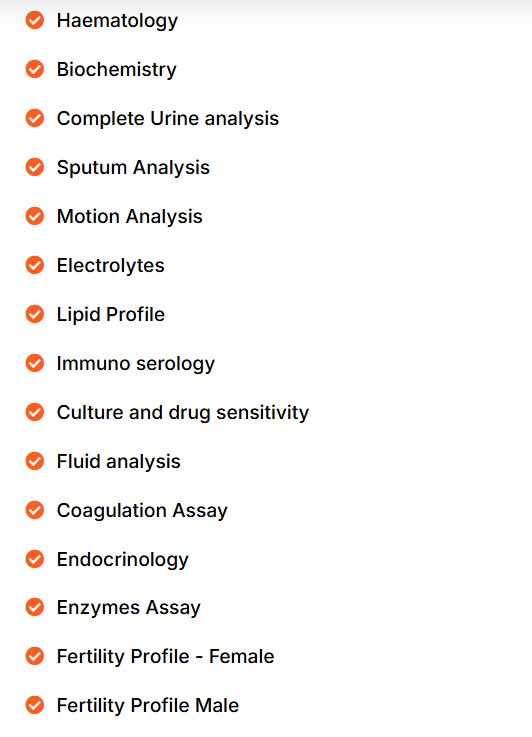Click the check icon beside Enzymes Assay
Screen dimensions: 532x737
(35, 607)
